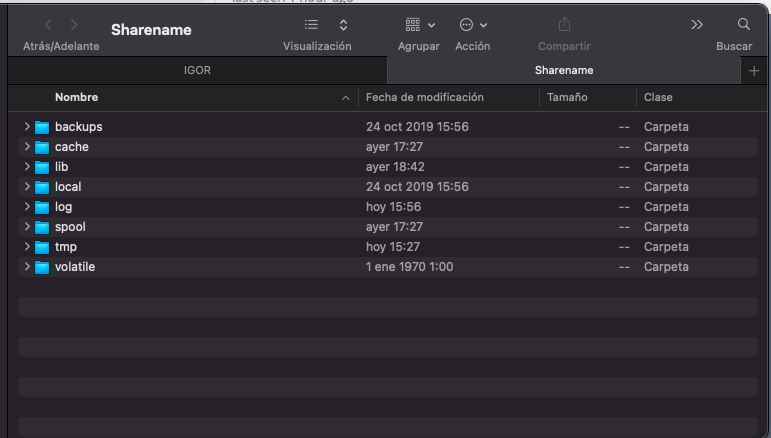Toggle view switcher up-down stepper arrows
771x438 pixels.
coord(344,24)
